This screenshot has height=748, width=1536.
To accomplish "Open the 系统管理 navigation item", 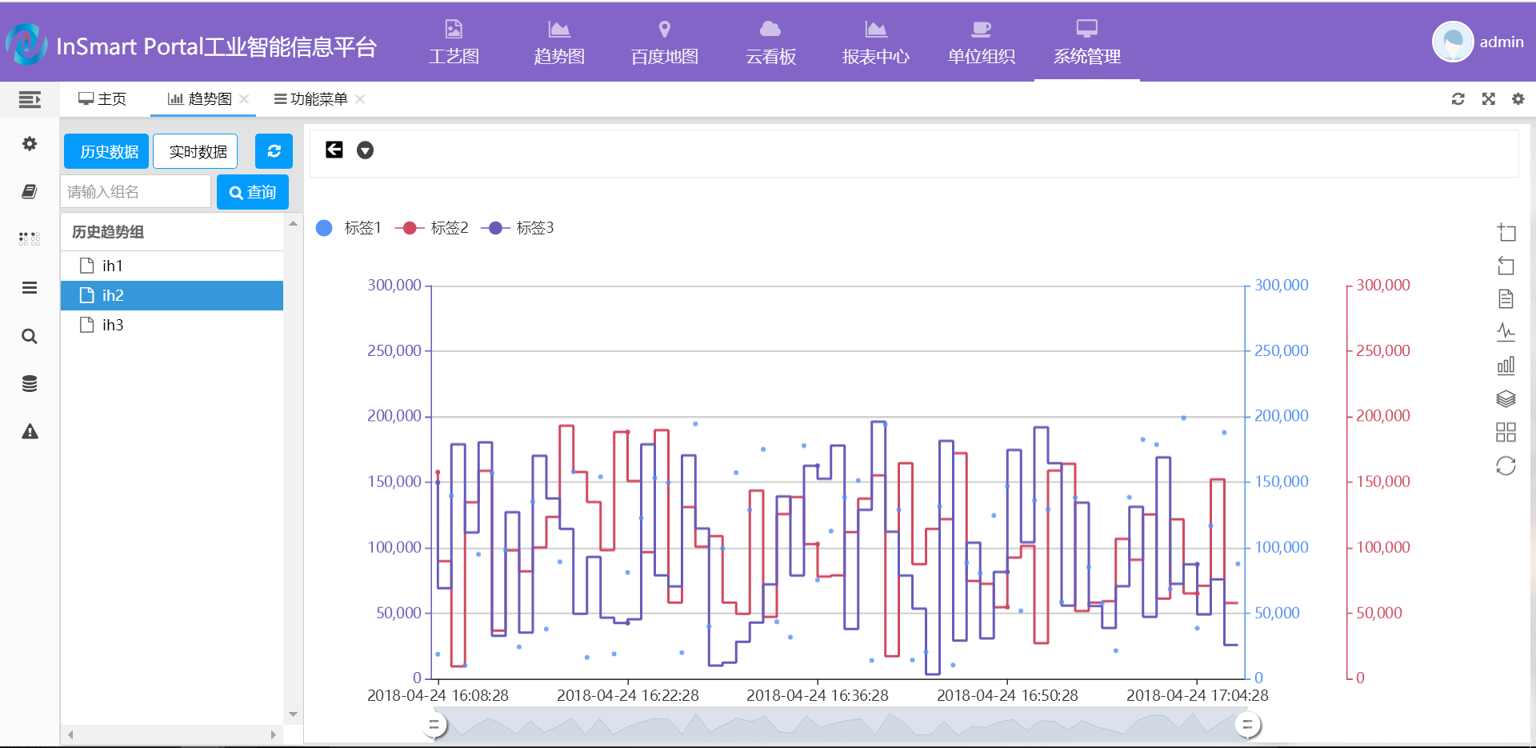I will click(1087, 42).
